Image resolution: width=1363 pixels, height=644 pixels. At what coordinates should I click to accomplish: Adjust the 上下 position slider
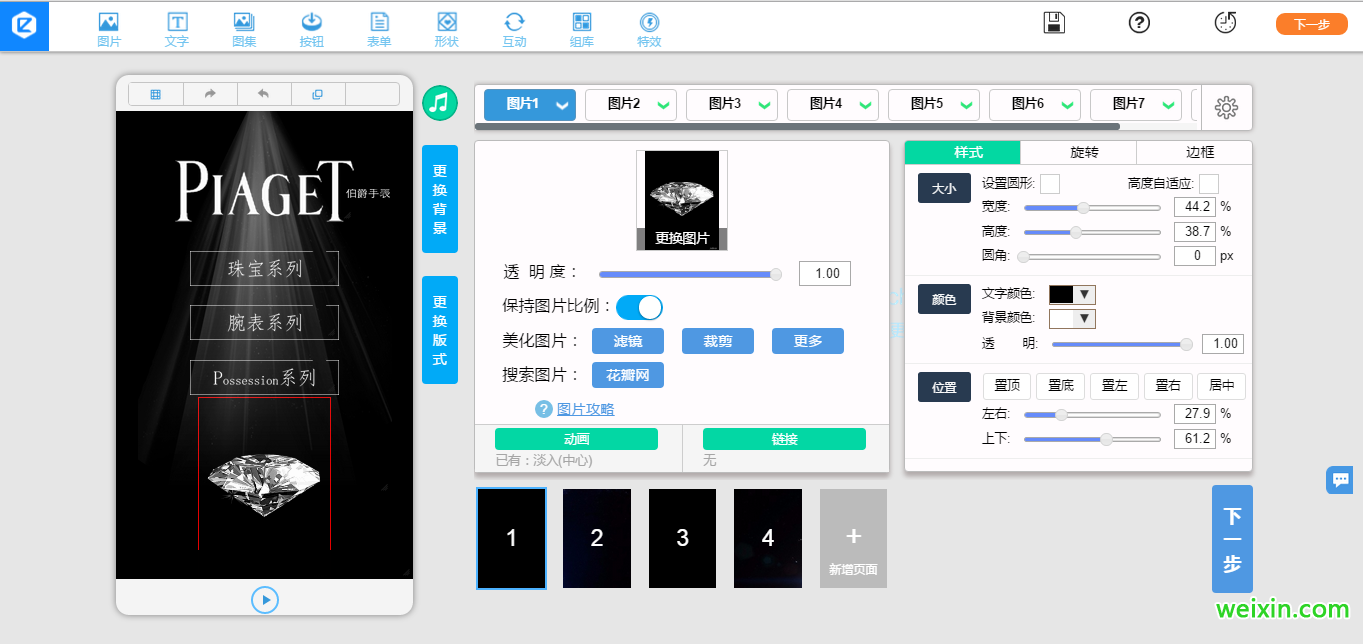coord(1092,439)
